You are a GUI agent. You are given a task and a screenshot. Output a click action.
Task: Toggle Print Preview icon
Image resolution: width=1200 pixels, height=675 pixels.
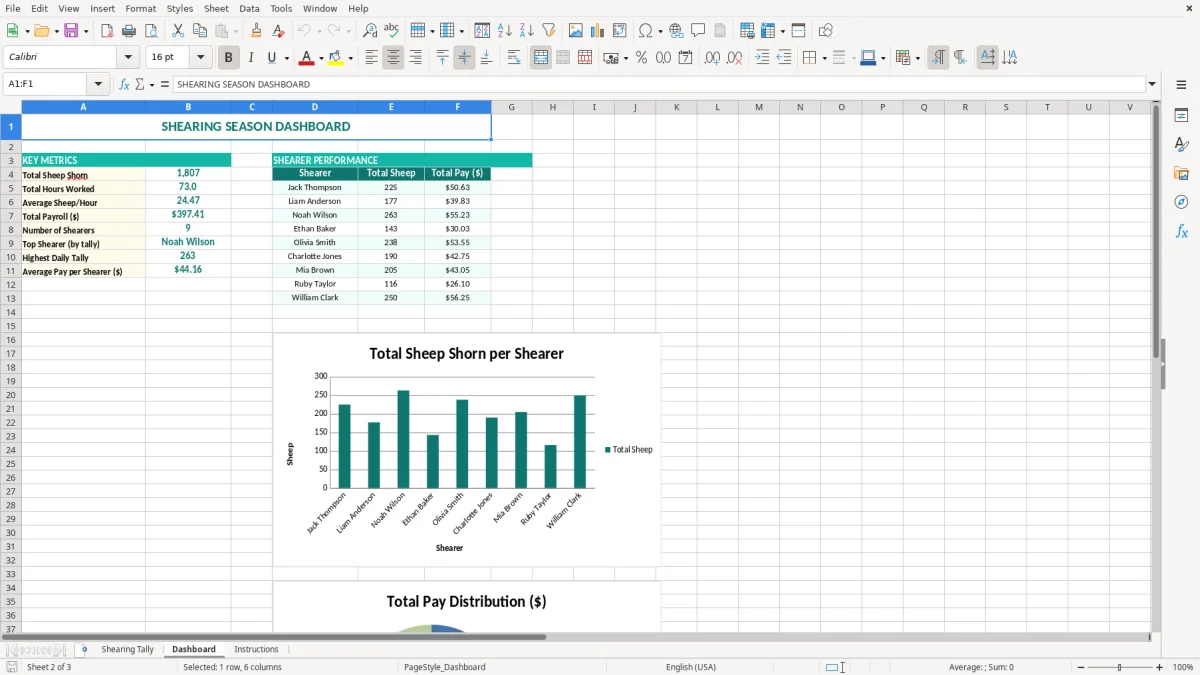pyautogui.click(x=151, y=31)
